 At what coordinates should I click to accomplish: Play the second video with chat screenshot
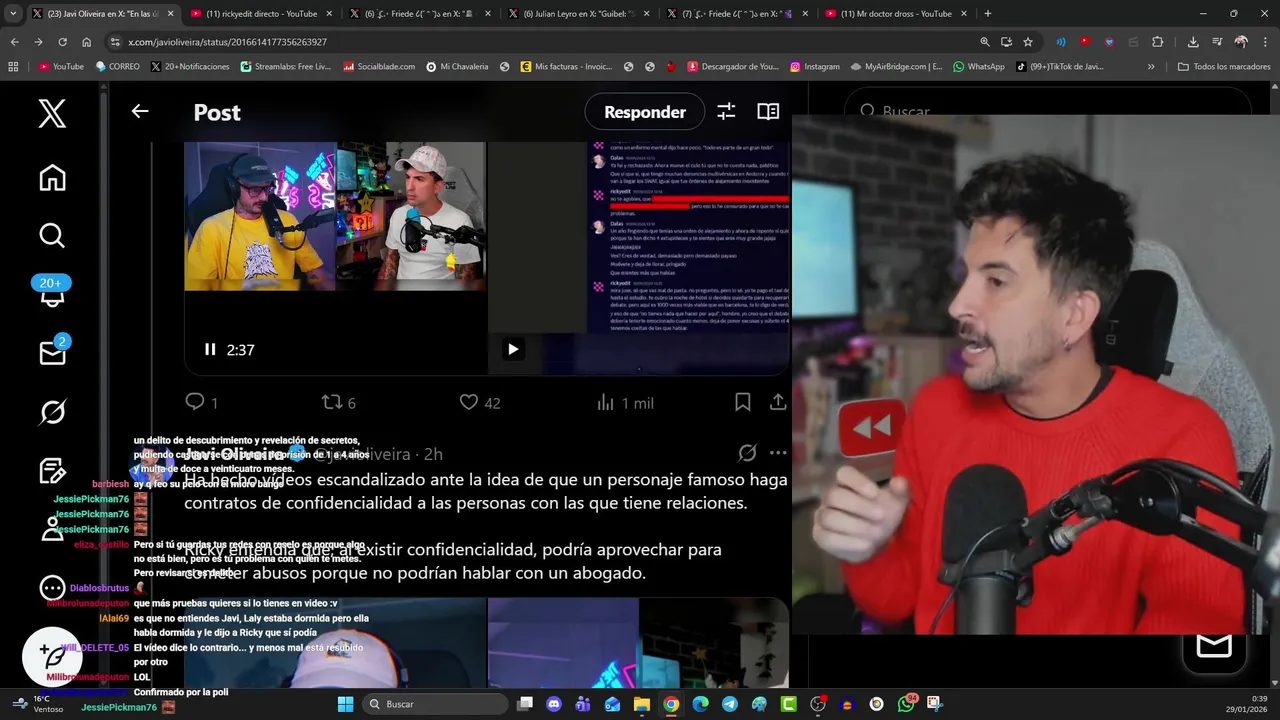pos(512,349)
